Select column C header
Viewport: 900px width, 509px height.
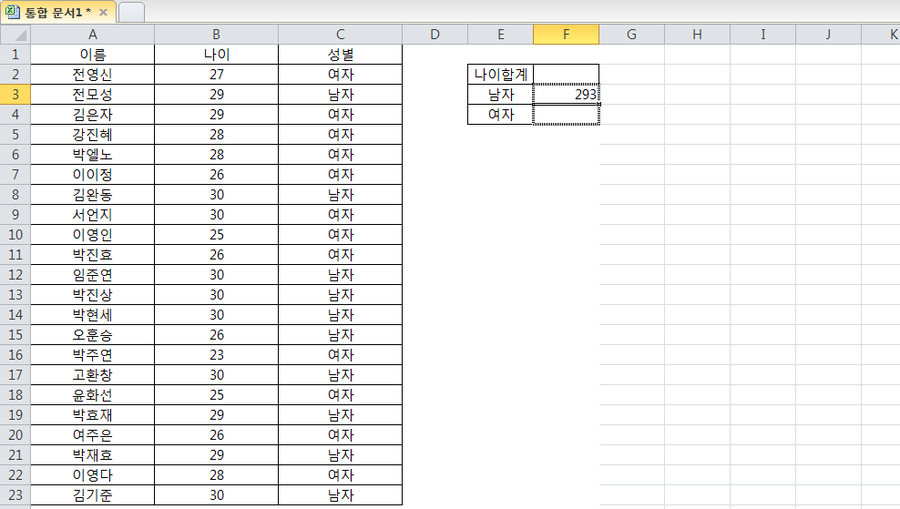(x=340, y=34)
